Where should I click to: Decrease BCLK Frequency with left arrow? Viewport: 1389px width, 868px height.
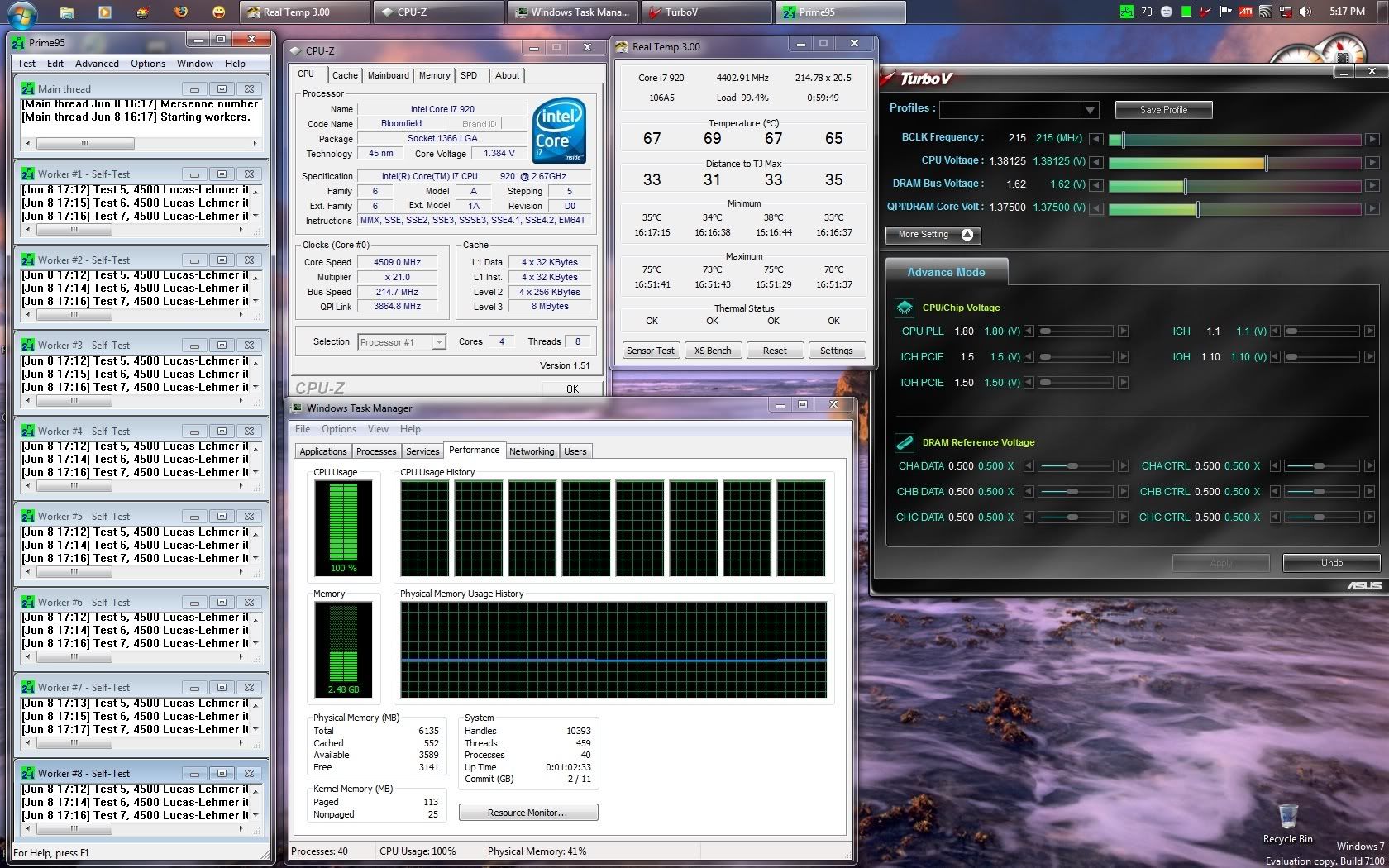pos(1095,138)
